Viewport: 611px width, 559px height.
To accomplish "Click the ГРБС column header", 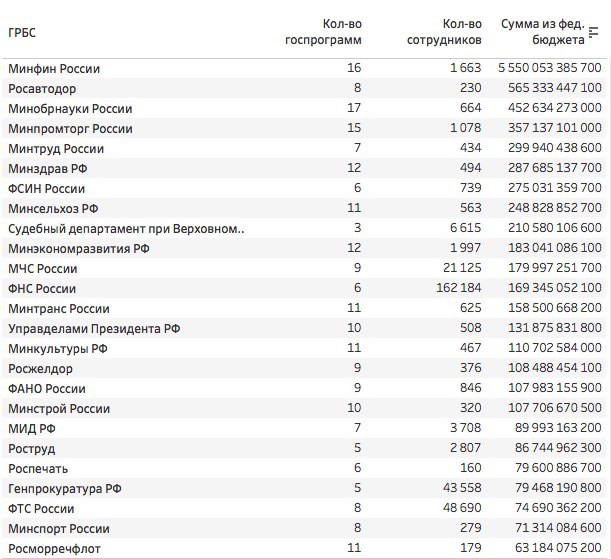I will [22, 33].
